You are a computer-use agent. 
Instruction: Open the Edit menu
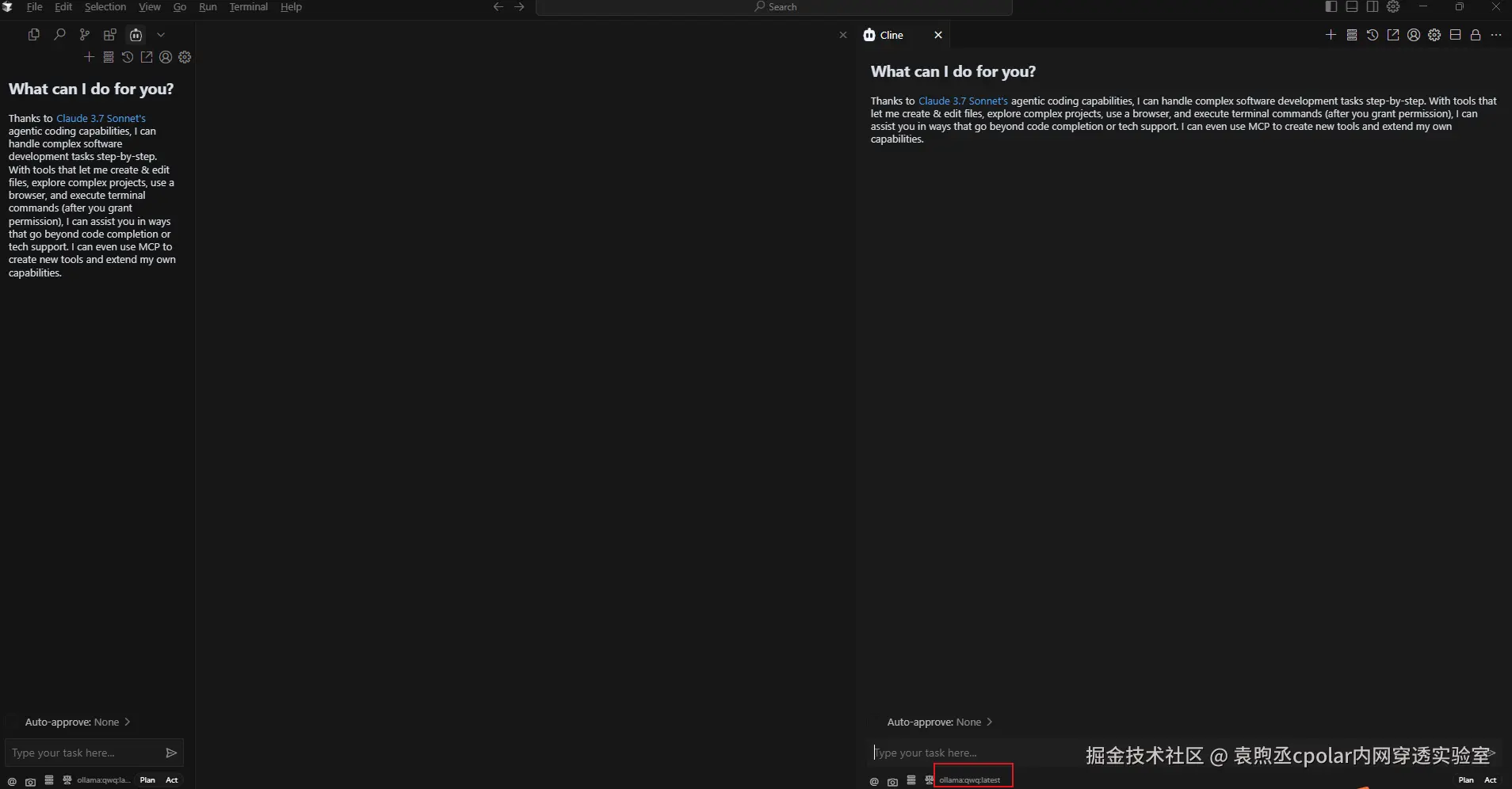point(63,6)
